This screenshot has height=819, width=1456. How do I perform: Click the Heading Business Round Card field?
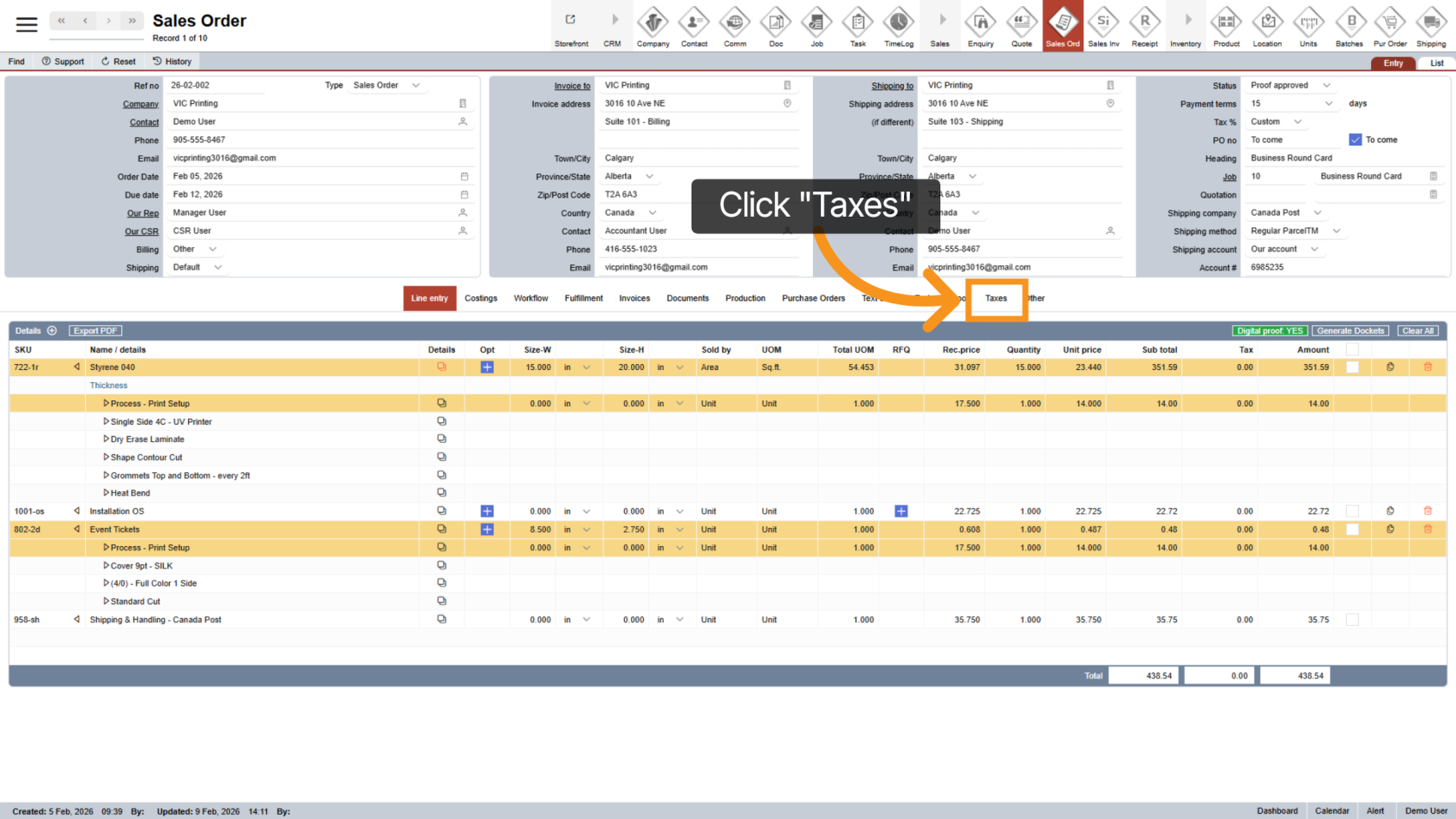click(x=1343, y=159)
